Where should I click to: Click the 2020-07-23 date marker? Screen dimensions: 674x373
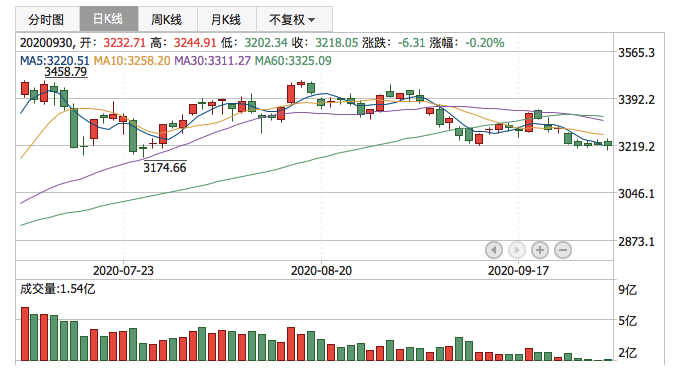pos(123,271)
